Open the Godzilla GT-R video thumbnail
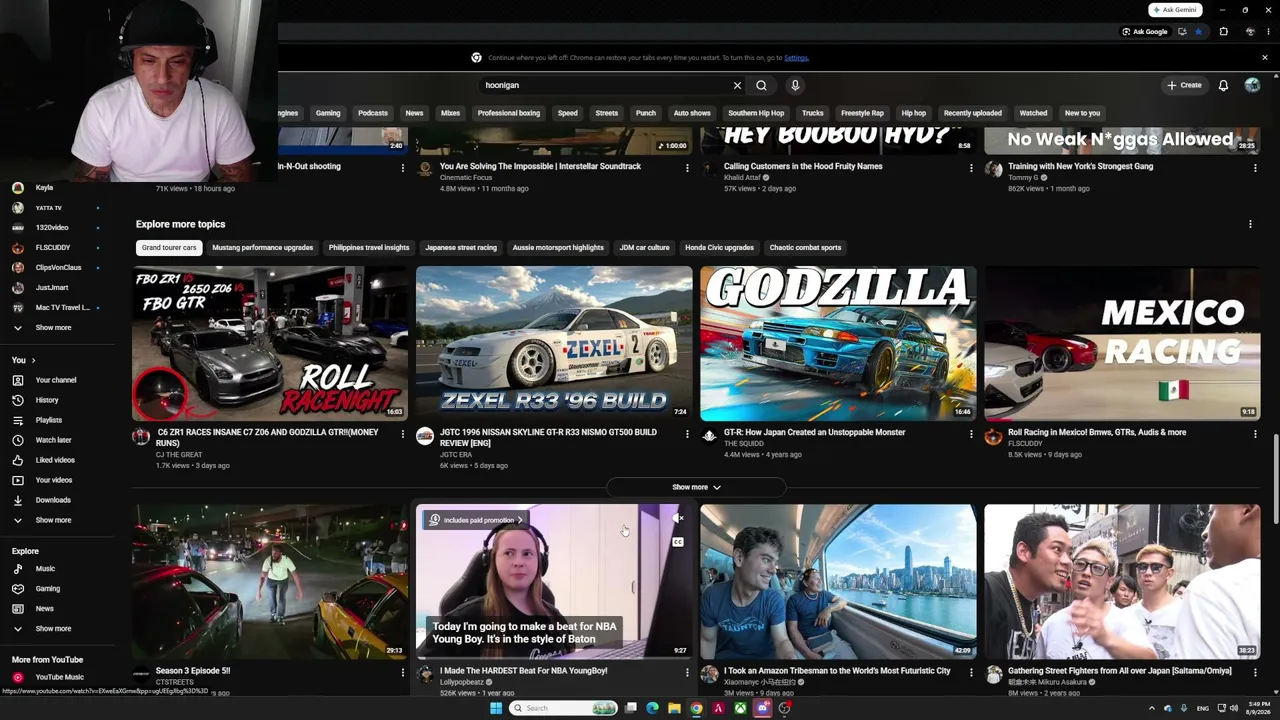The height and width of the screenshot is (720, 1280). (838, 343)
